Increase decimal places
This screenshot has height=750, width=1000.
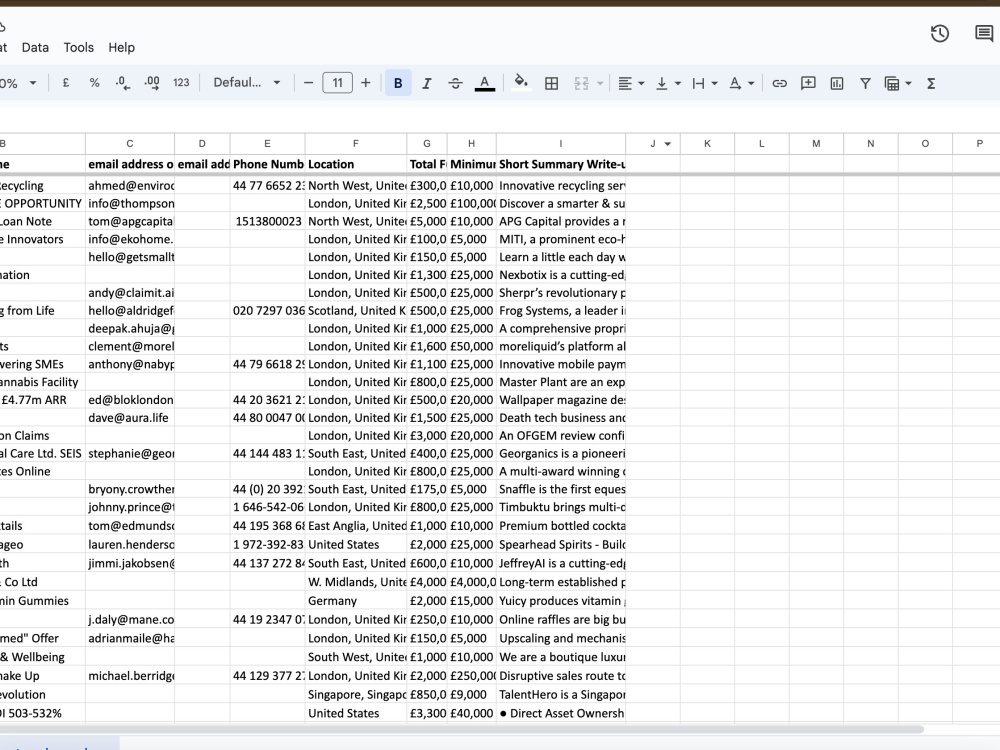tap(152, 83)
